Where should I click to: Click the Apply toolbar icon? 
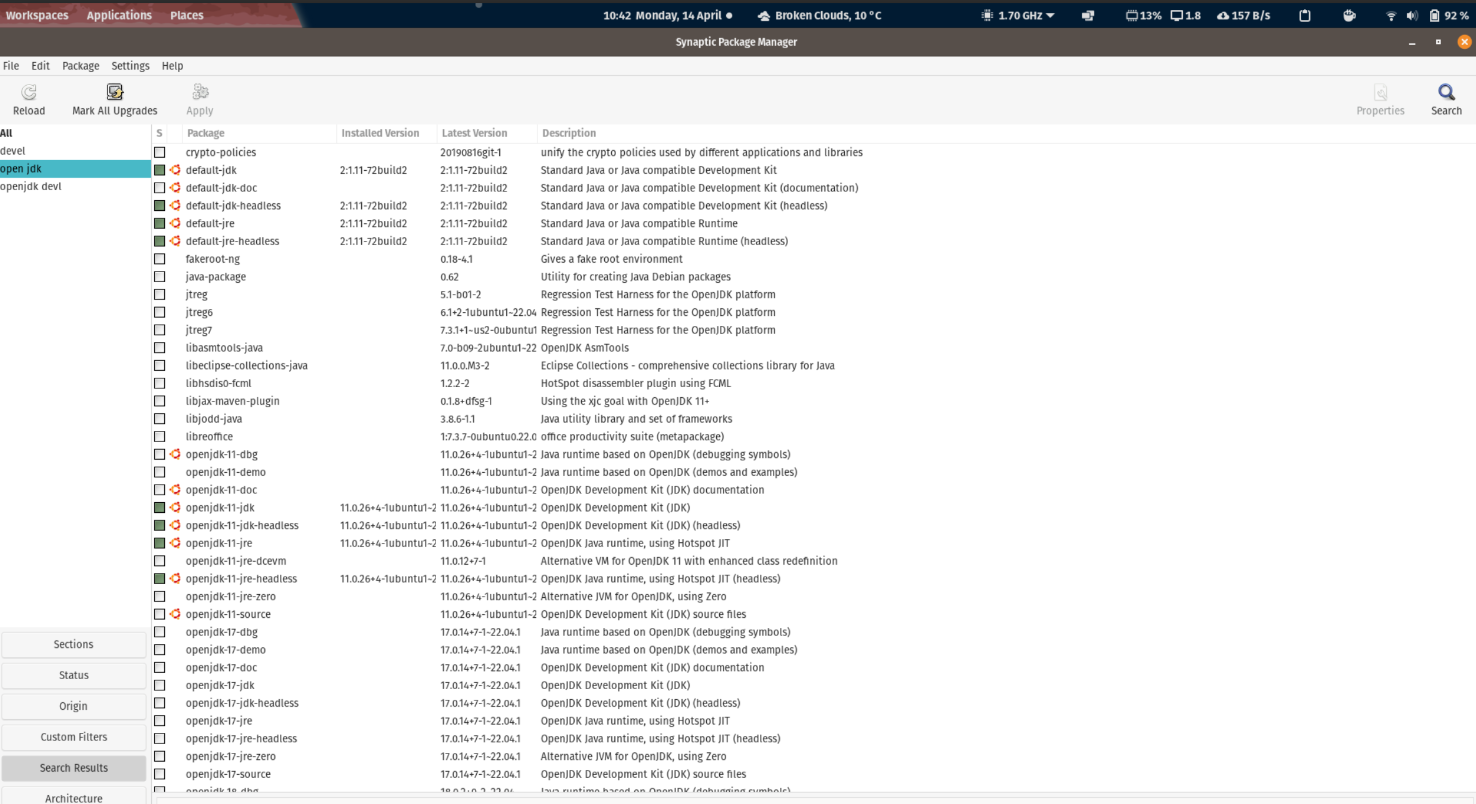[x=200, y=92]
